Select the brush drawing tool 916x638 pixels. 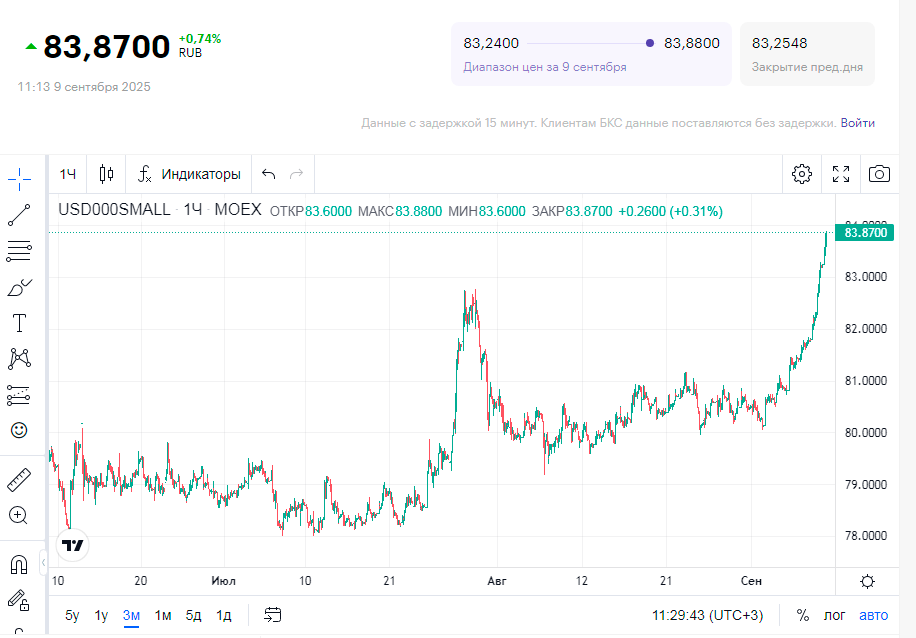click(19, 288)
